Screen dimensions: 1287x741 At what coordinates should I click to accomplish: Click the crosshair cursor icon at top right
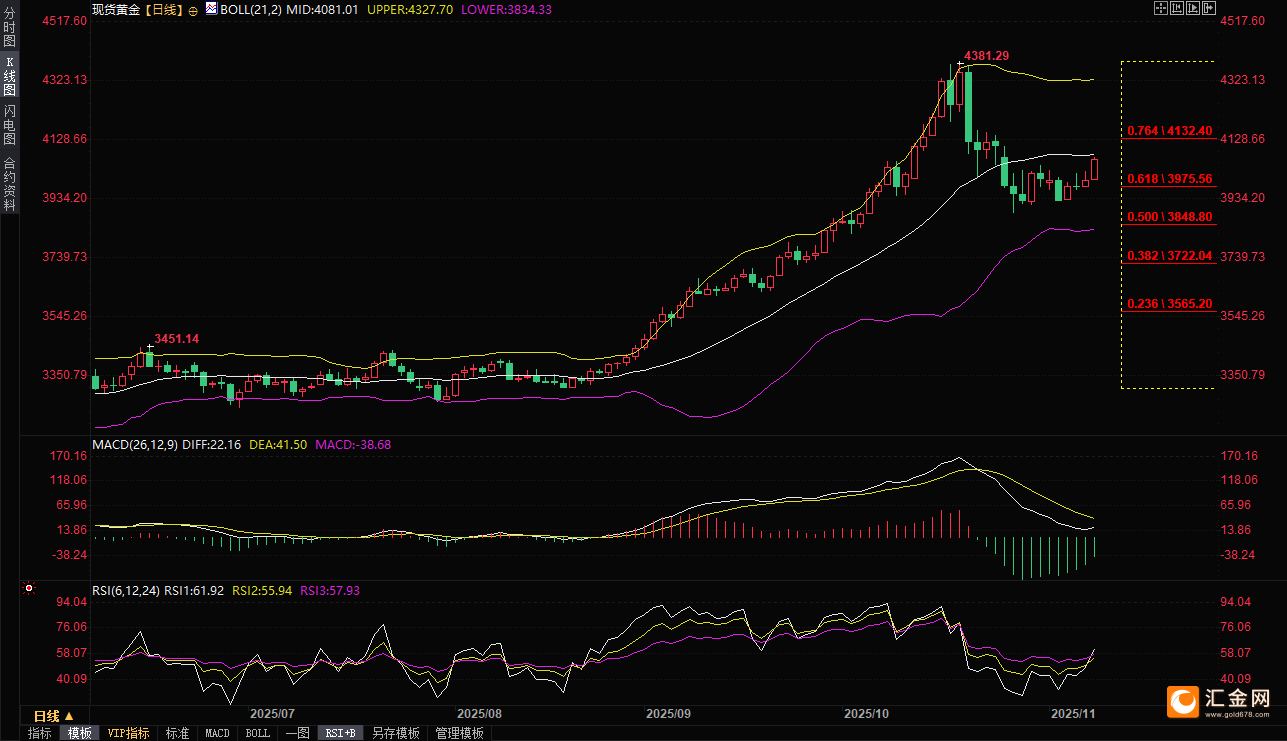click(x=1161, y=8)
